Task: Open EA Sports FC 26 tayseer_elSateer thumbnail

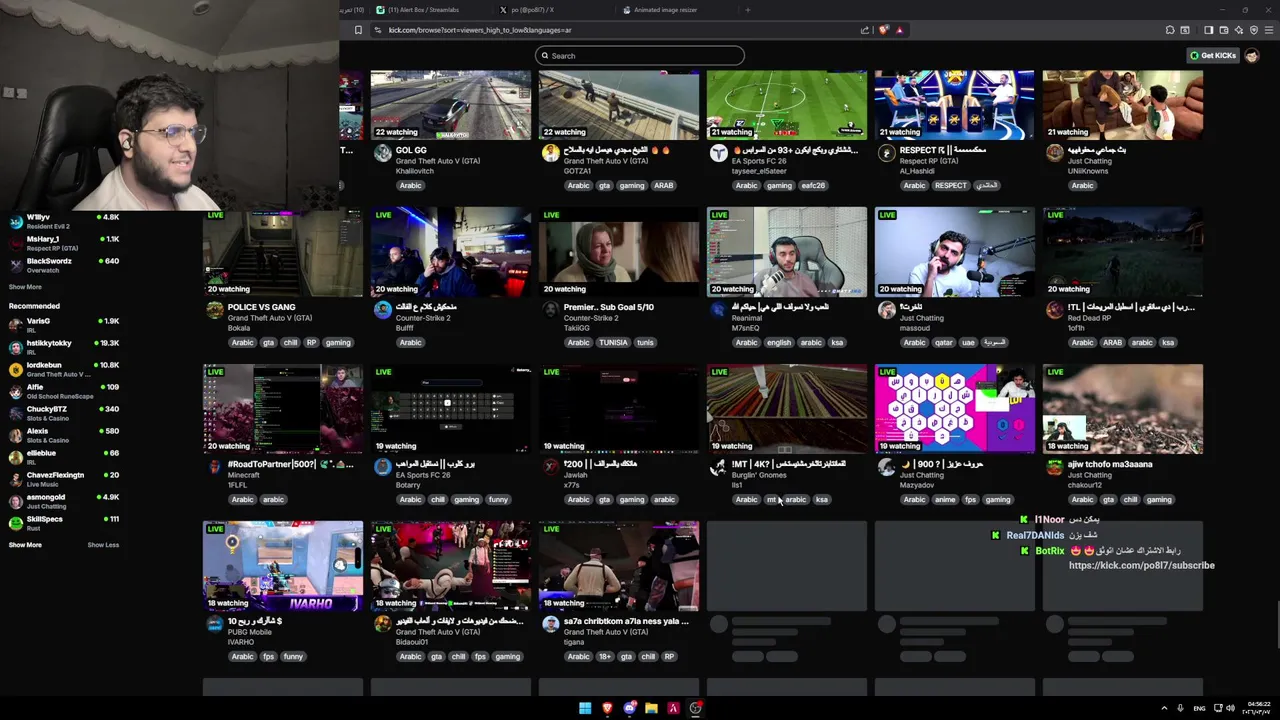Action: pyautogui.click(x=787, y=105)
